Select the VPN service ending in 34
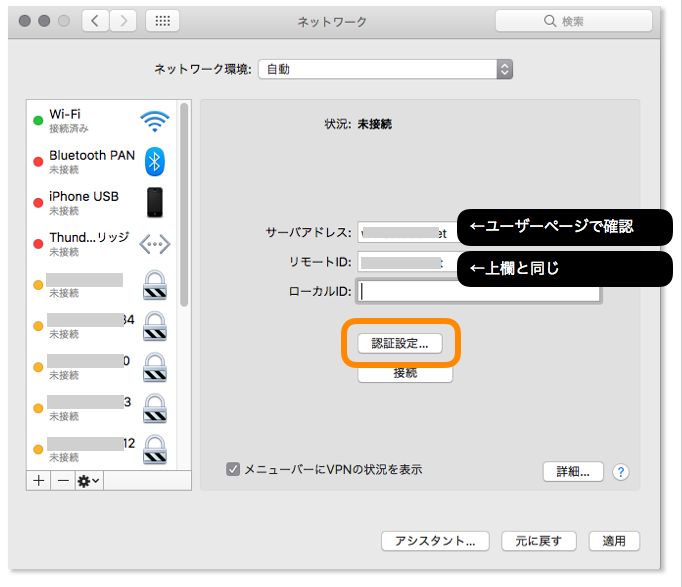The image size is (682, 587). coord(102,326)
